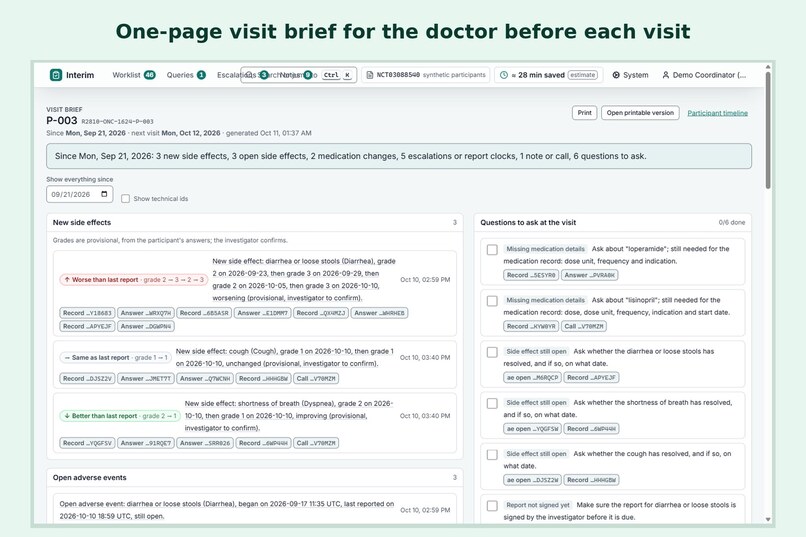
Task: Open chip Record ..DJSZ2V in cough card
Action: 87,379
